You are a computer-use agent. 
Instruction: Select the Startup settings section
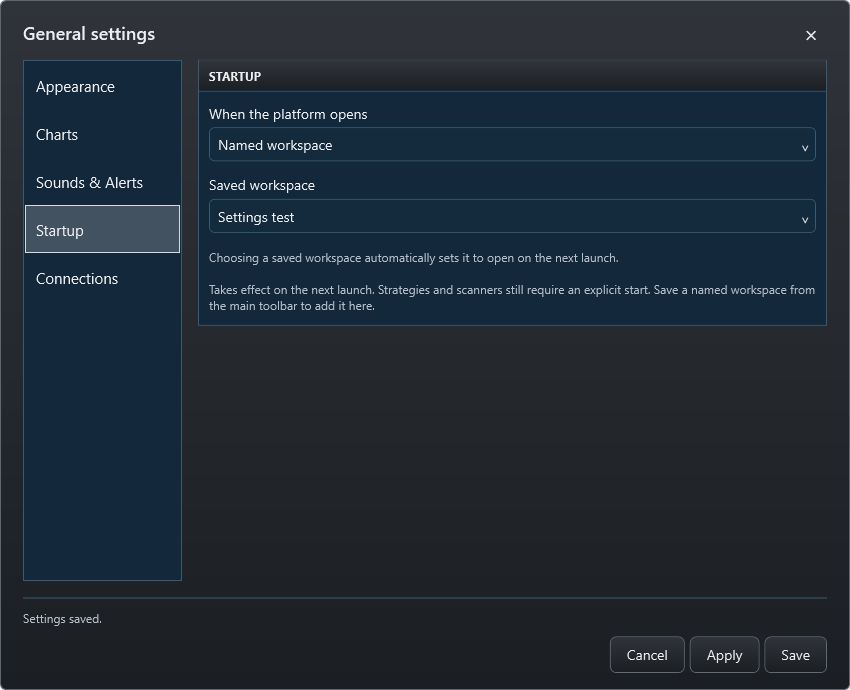(x=102, y=229)
